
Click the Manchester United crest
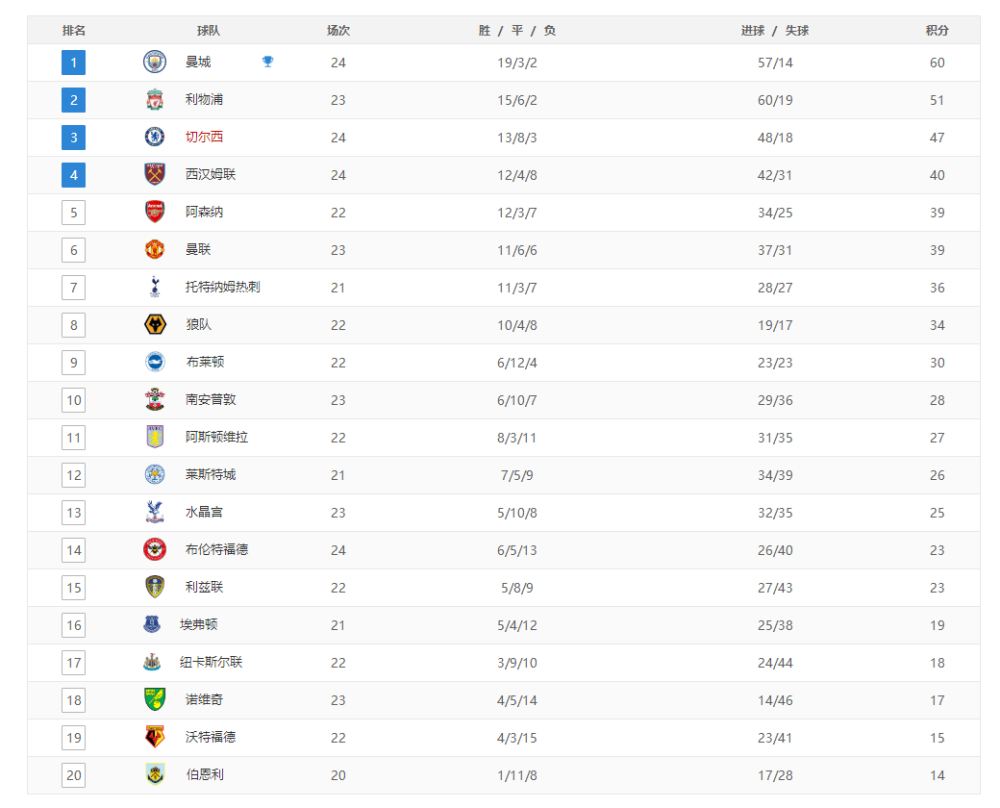pos(154,249)
